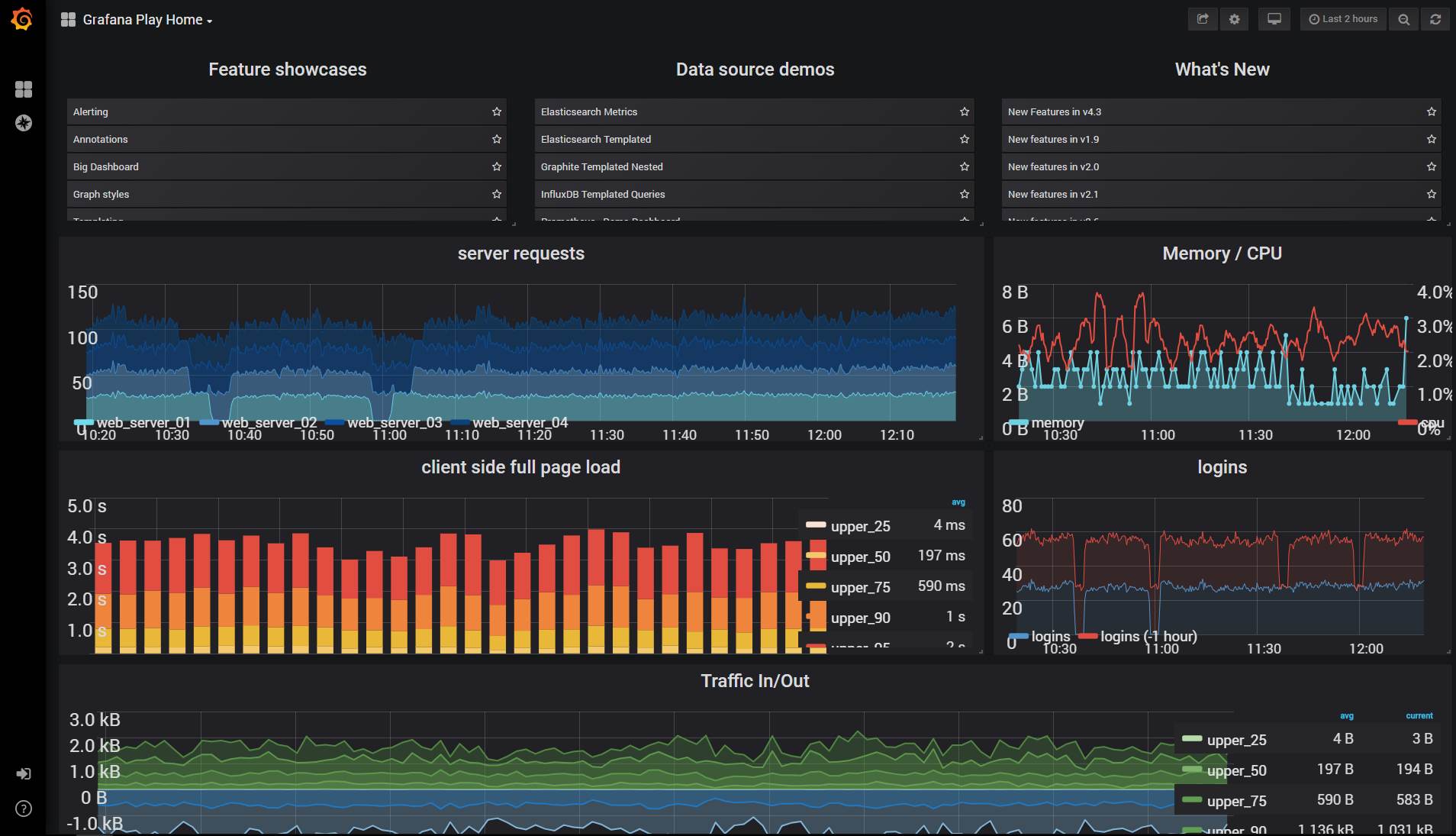This screenshot has height=836, width=1456.
Task: Open the Grafana logo menu
Action: 22,19
